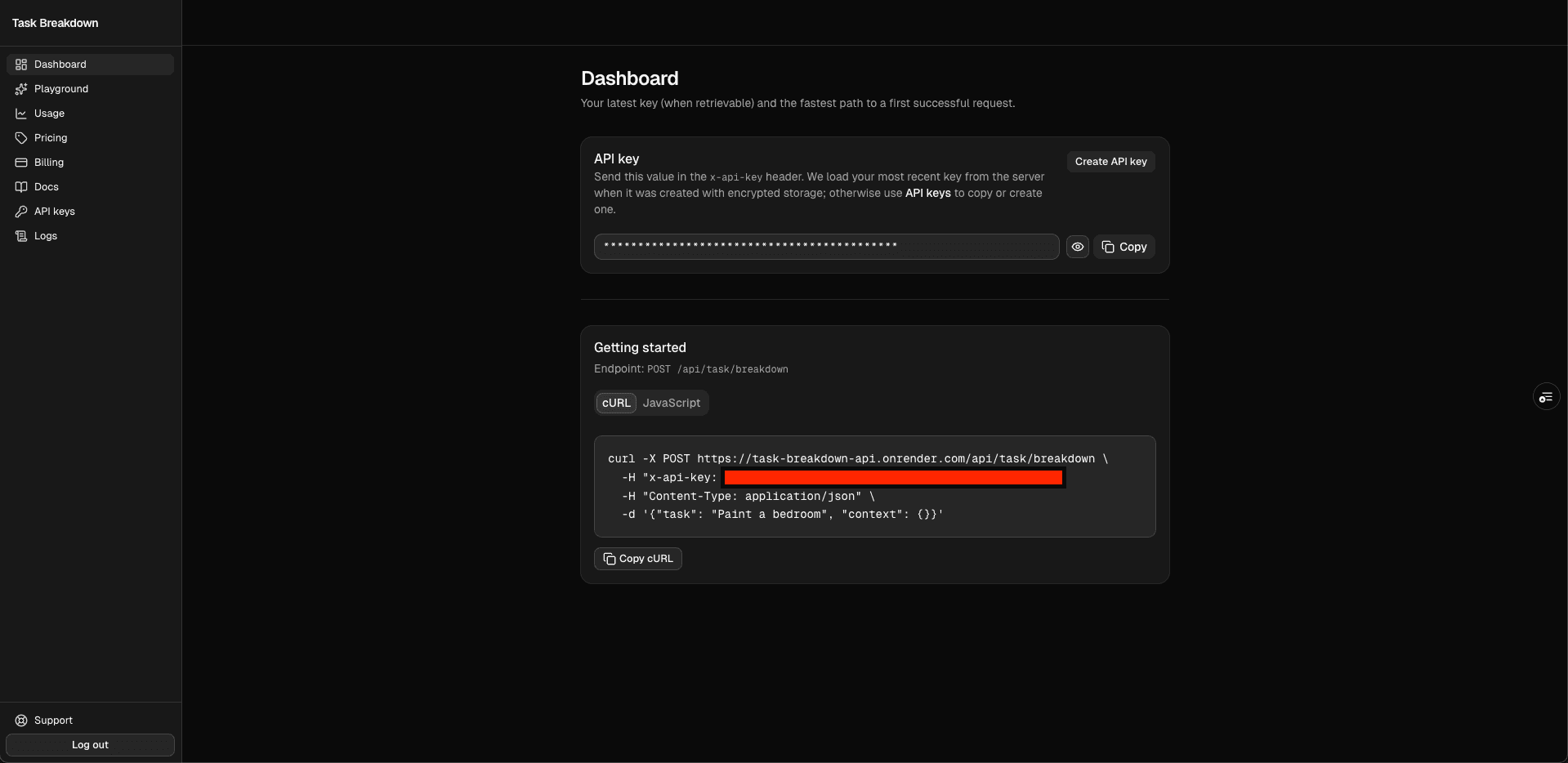Open the floating widget on the right edge
1568x763 pixels.
(1546, 396)
